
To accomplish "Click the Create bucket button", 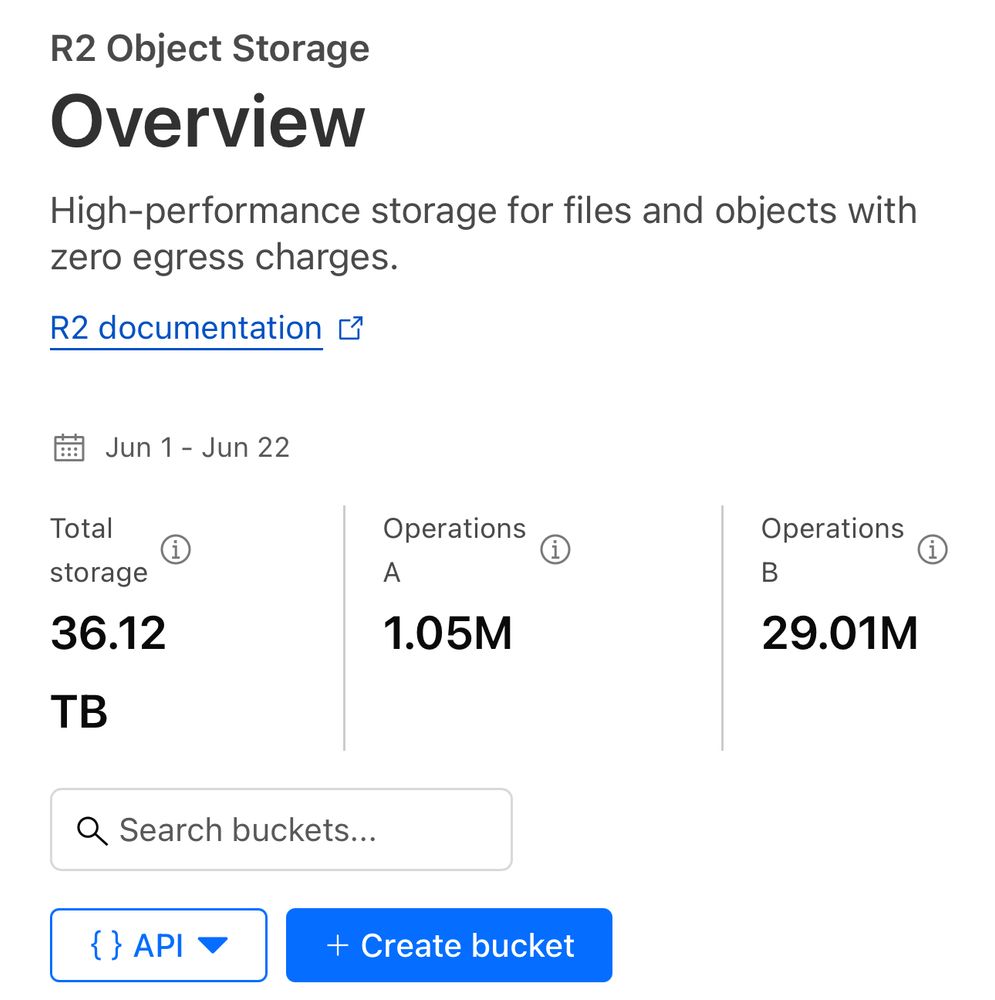I will point(449,945).
